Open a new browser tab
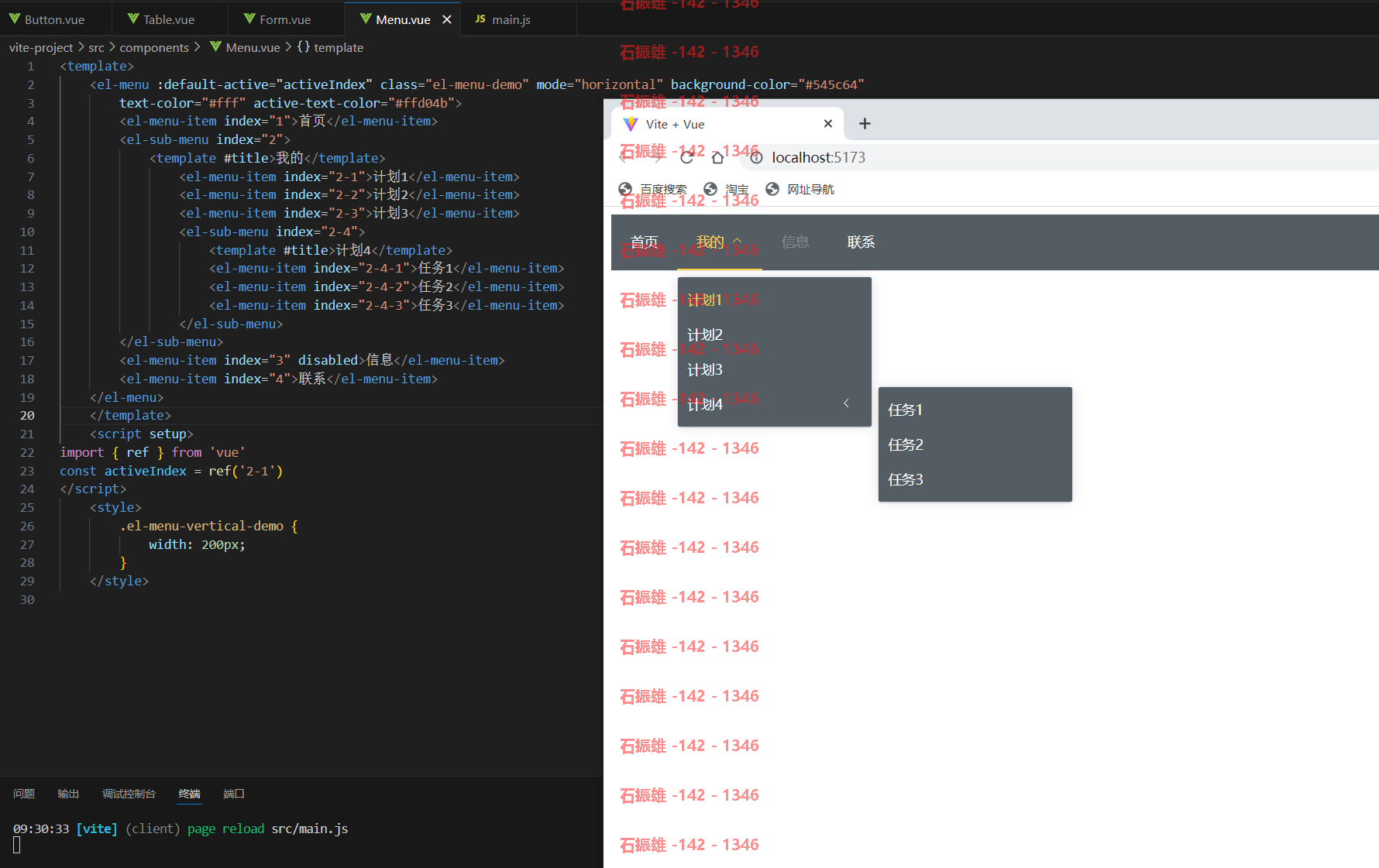The height and width of the screenshot is (868, 1379). 865,124
